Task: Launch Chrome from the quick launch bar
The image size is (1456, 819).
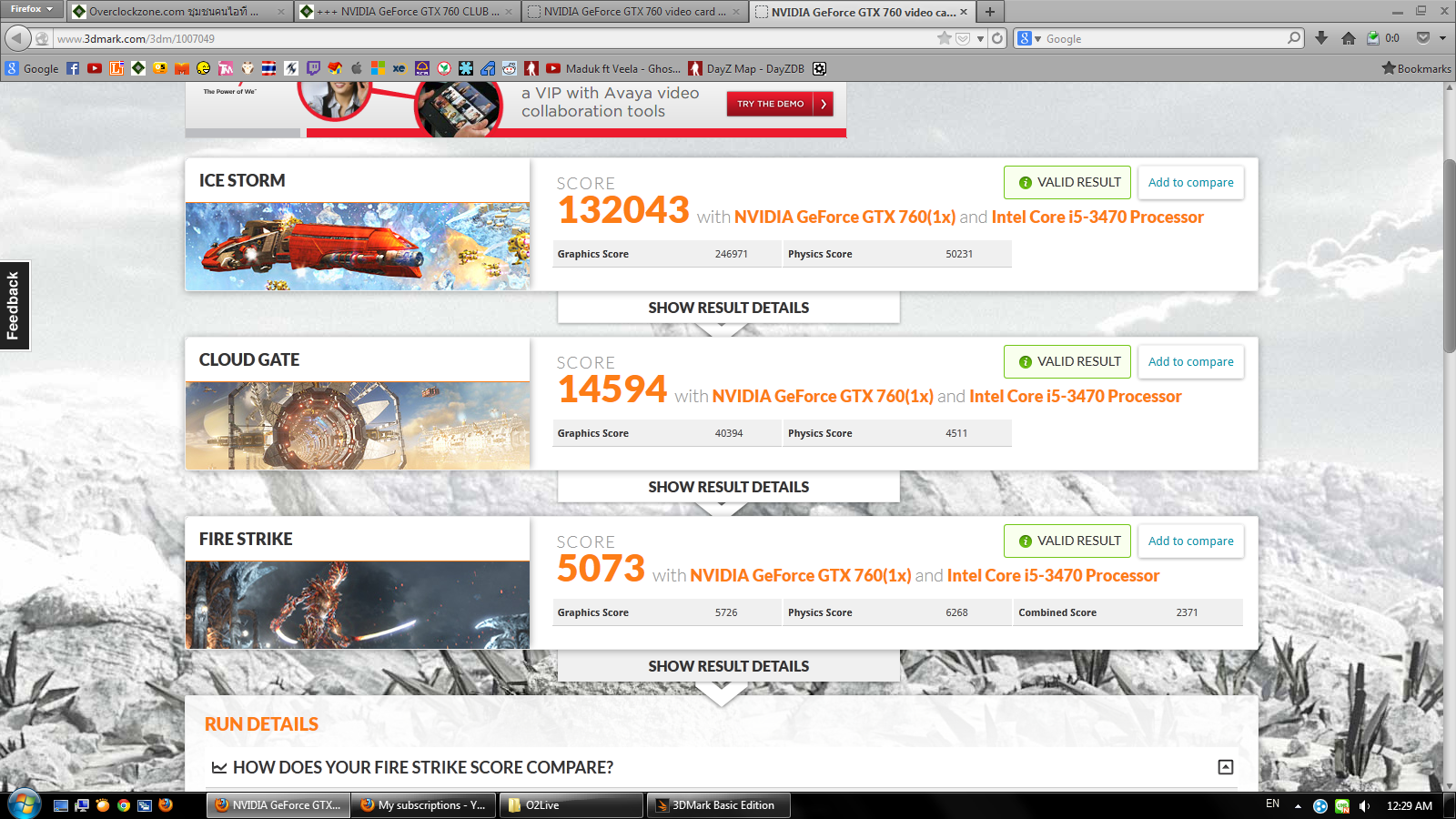Action: coord(123,805)
